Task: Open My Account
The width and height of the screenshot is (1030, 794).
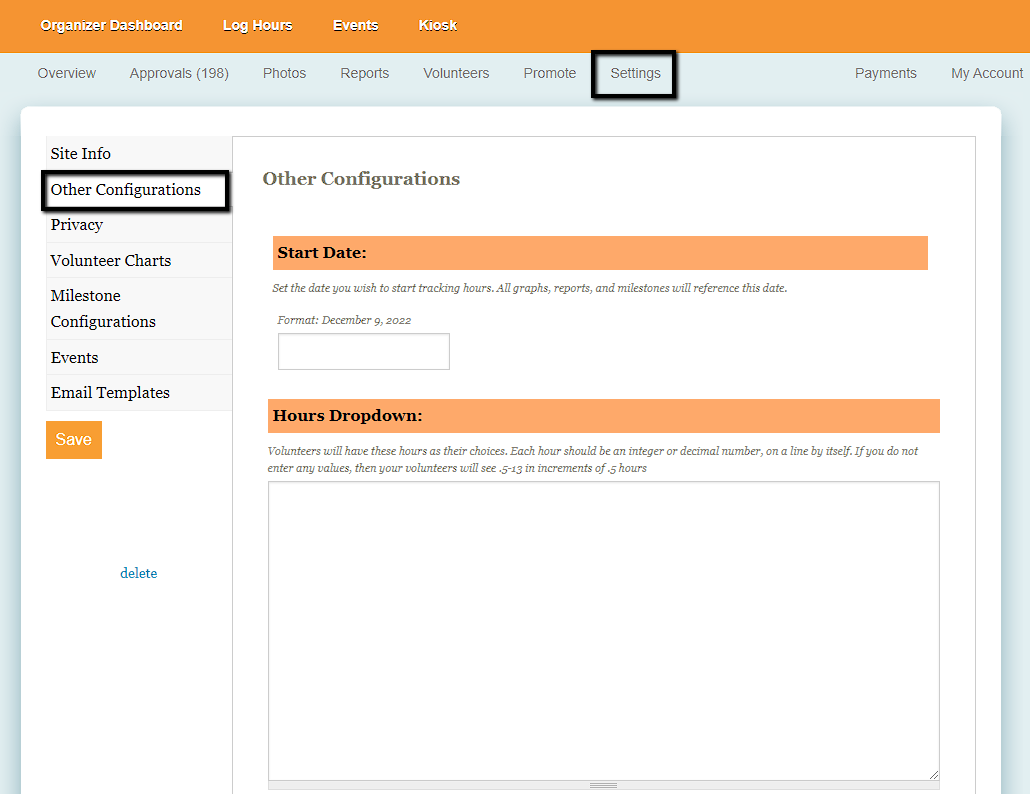Action: tap(986, 73)
